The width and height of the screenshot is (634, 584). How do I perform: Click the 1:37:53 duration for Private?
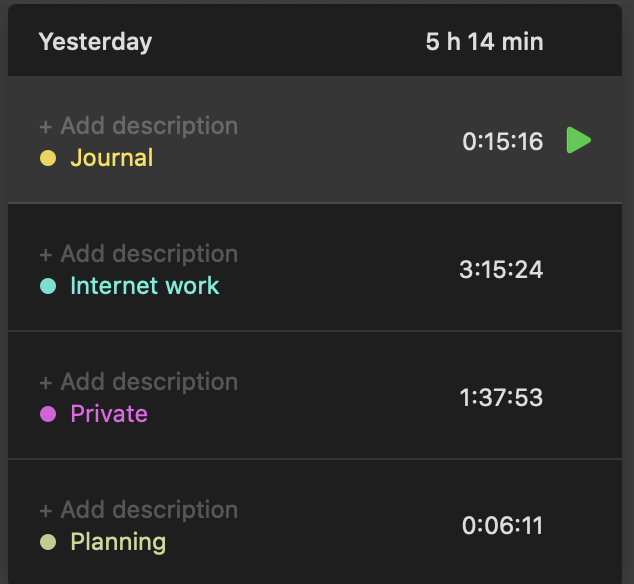tap(501, 397)
